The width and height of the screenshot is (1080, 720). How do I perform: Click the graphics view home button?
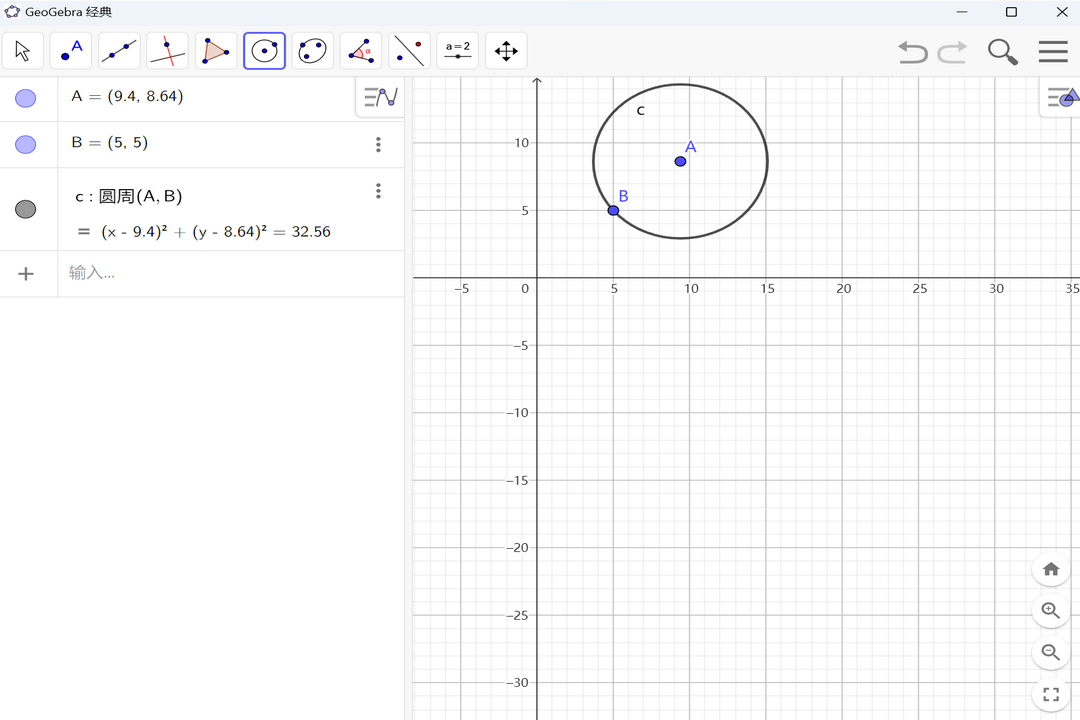pyautogui.click(x=1050, y=568)
